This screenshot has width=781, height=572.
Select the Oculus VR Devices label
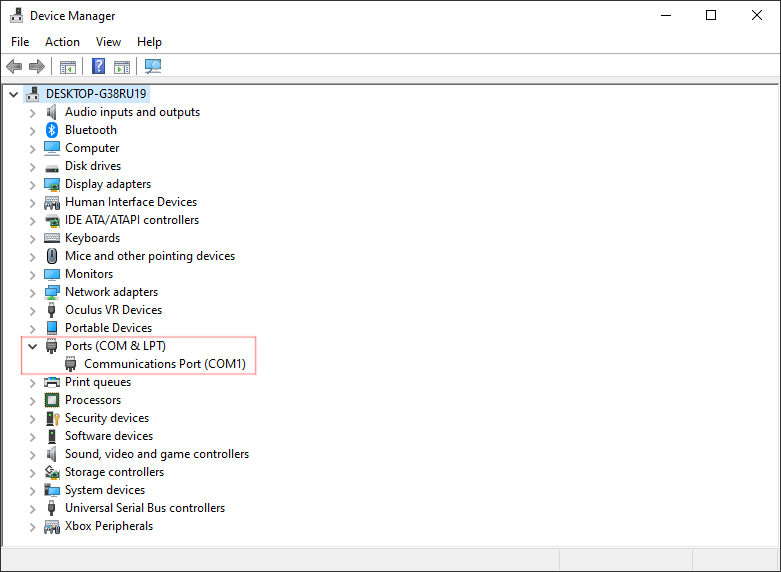click(x=114, y=310)
